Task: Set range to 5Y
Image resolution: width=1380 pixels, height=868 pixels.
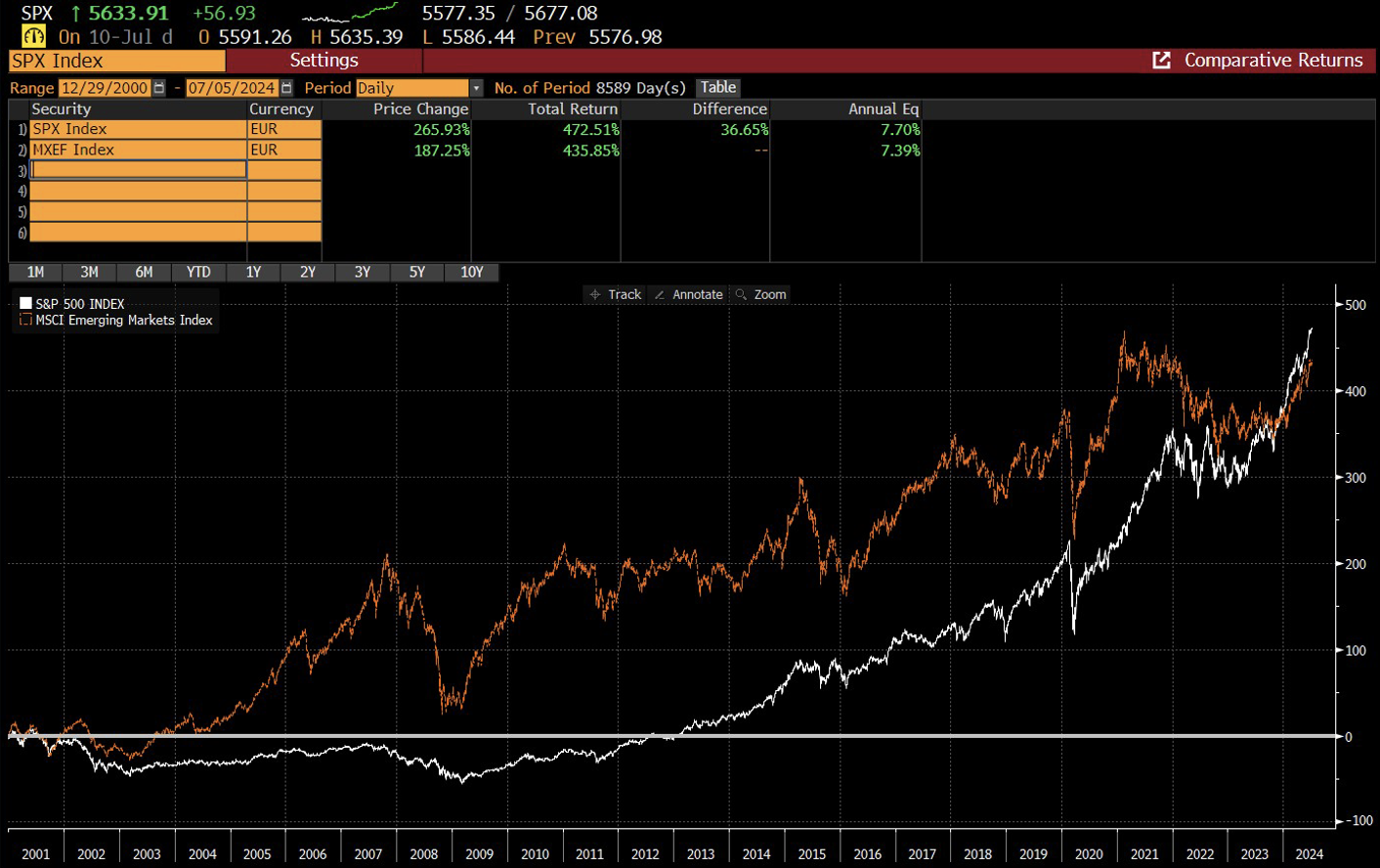Action: (417, 272)
